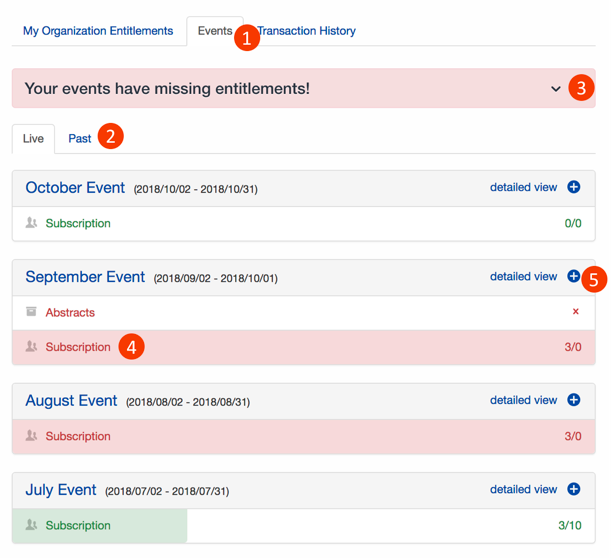Expand July Event using its plus icon
612x558 pixels.
click(573, 489)
